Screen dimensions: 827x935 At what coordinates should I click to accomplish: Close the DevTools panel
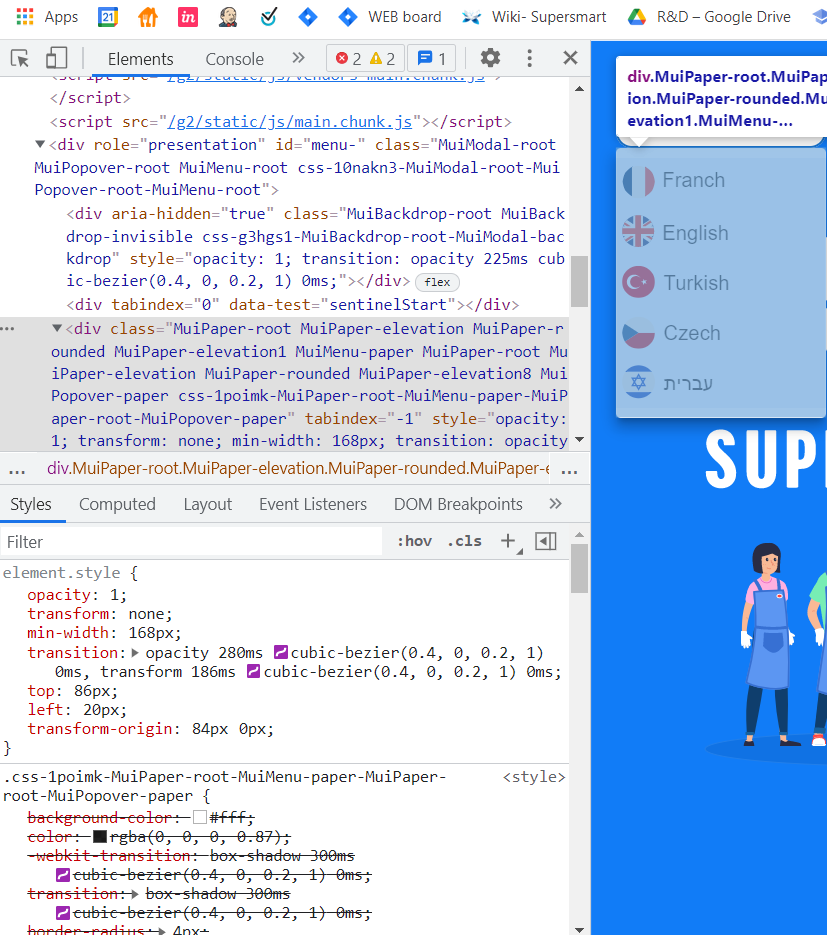(x=571, y=58)
